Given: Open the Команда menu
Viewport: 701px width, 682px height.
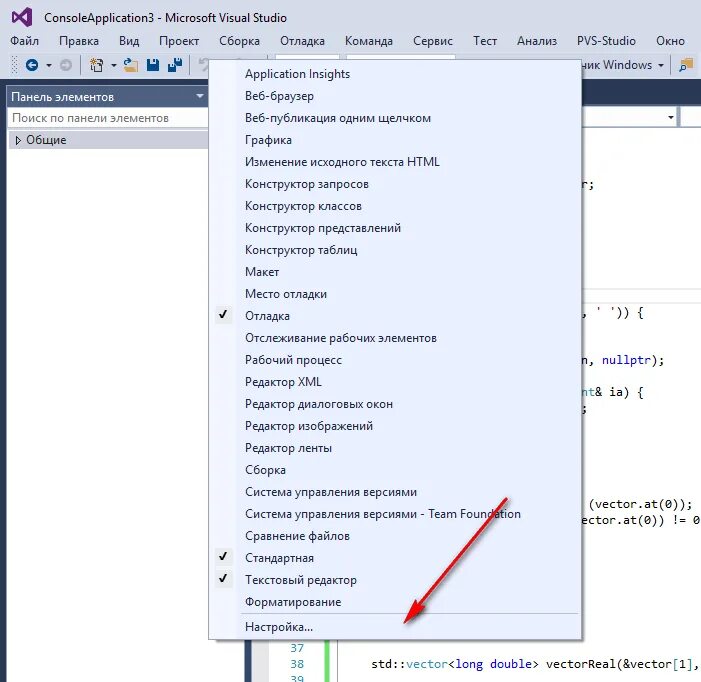Looking at the screenshot, I should point(369,41).
